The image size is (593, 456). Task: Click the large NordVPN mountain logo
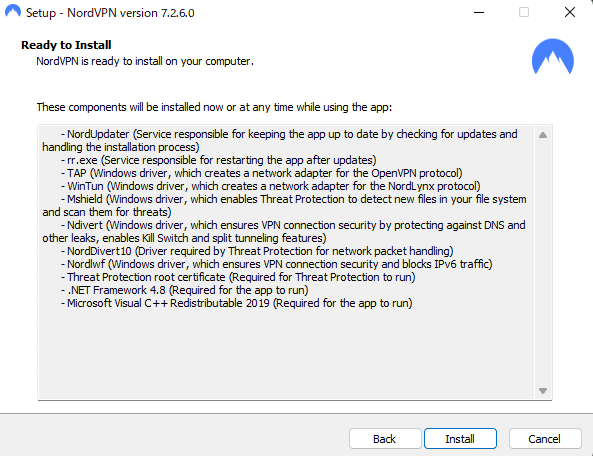[x=553, y=56]
